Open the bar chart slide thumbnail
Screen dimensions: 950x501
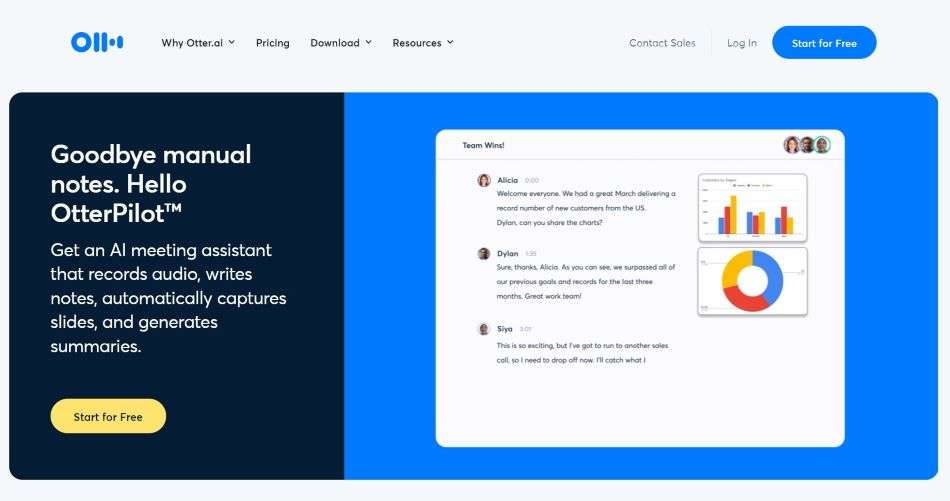(x=752, y=208)
